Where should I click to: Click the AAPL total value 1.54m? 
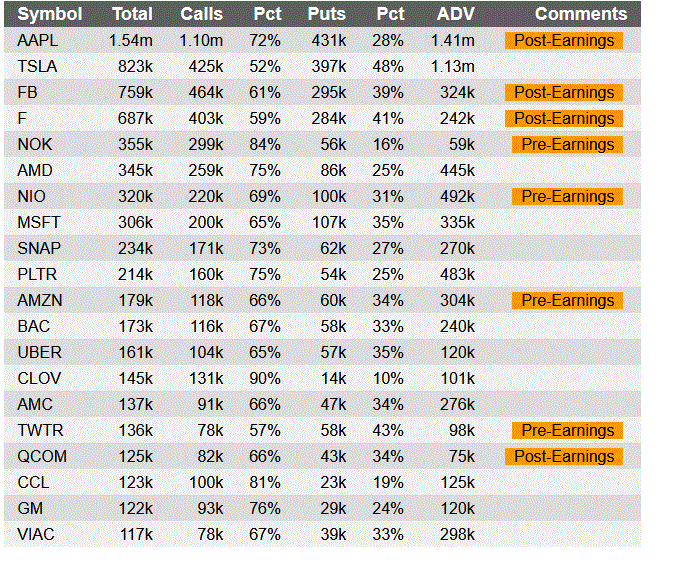(x=131, y=41)
